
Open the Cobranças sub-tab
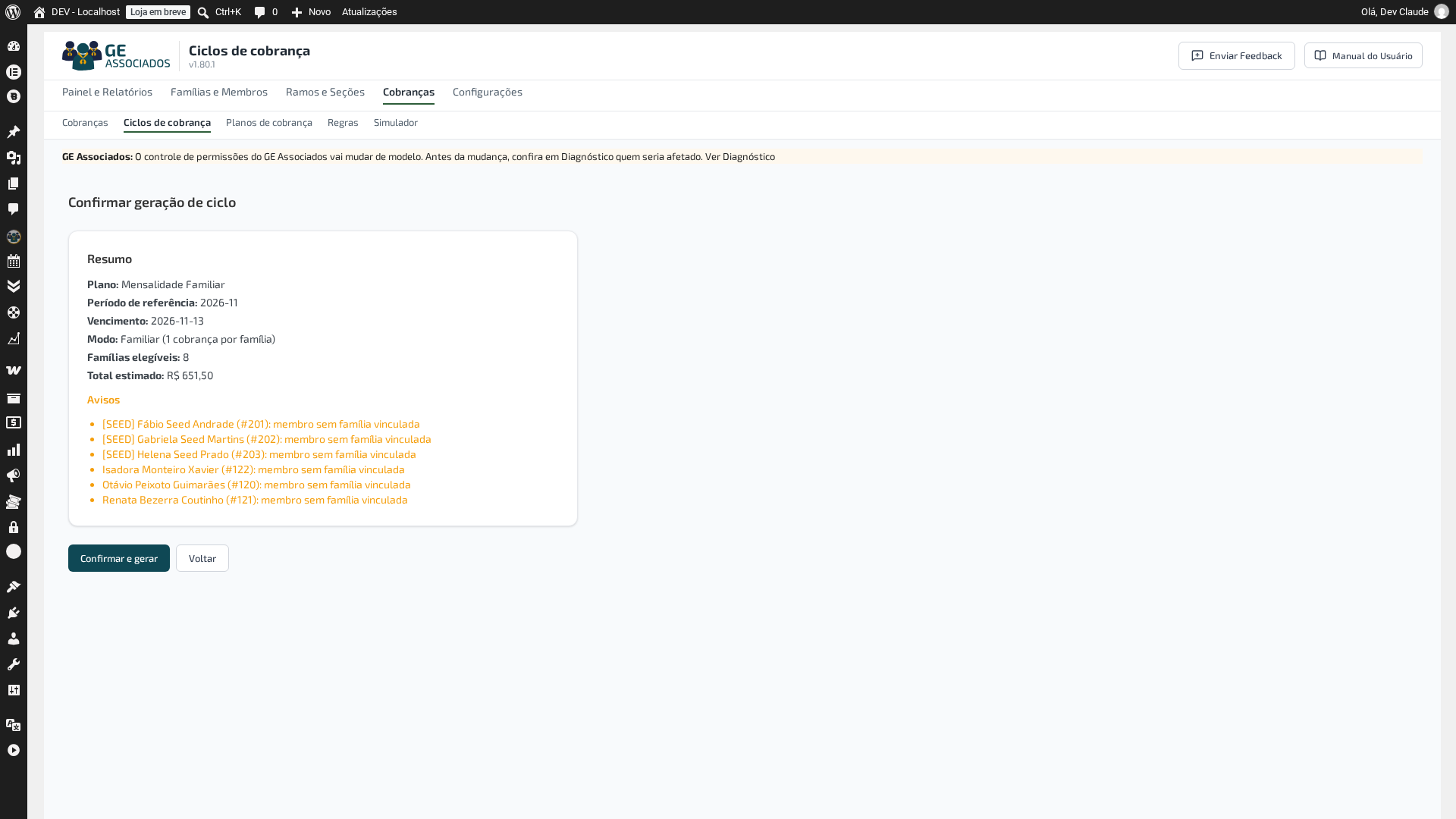85,122
